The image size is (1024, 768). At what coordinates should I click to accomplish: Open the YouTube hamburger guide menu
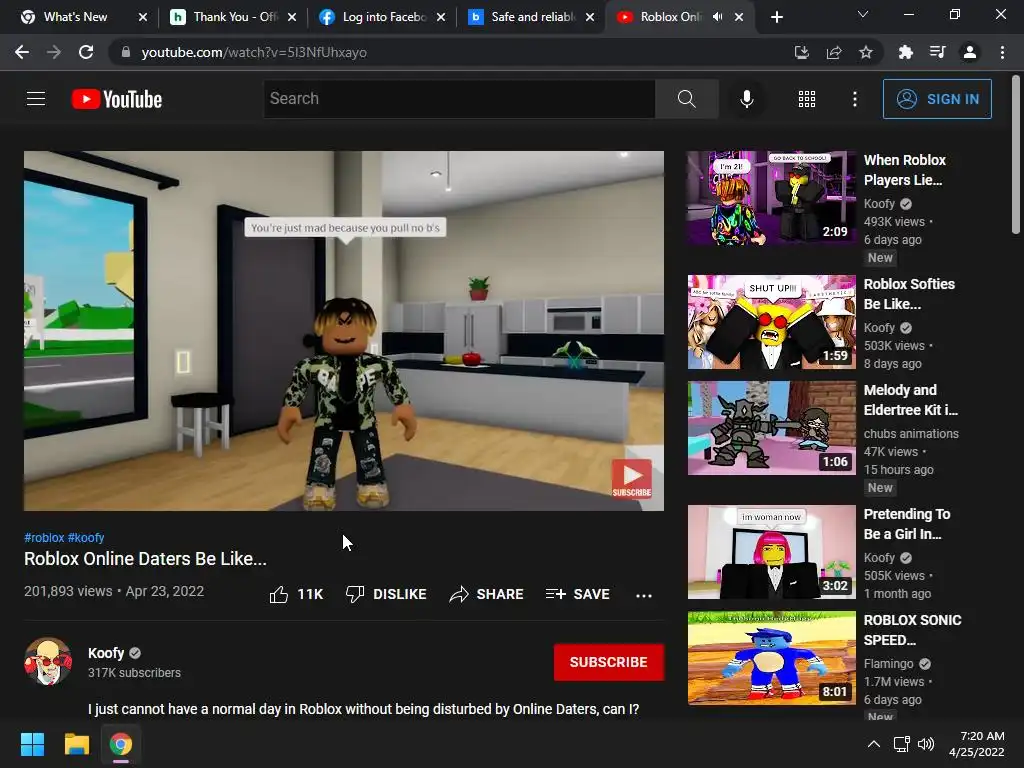point(36,99)
